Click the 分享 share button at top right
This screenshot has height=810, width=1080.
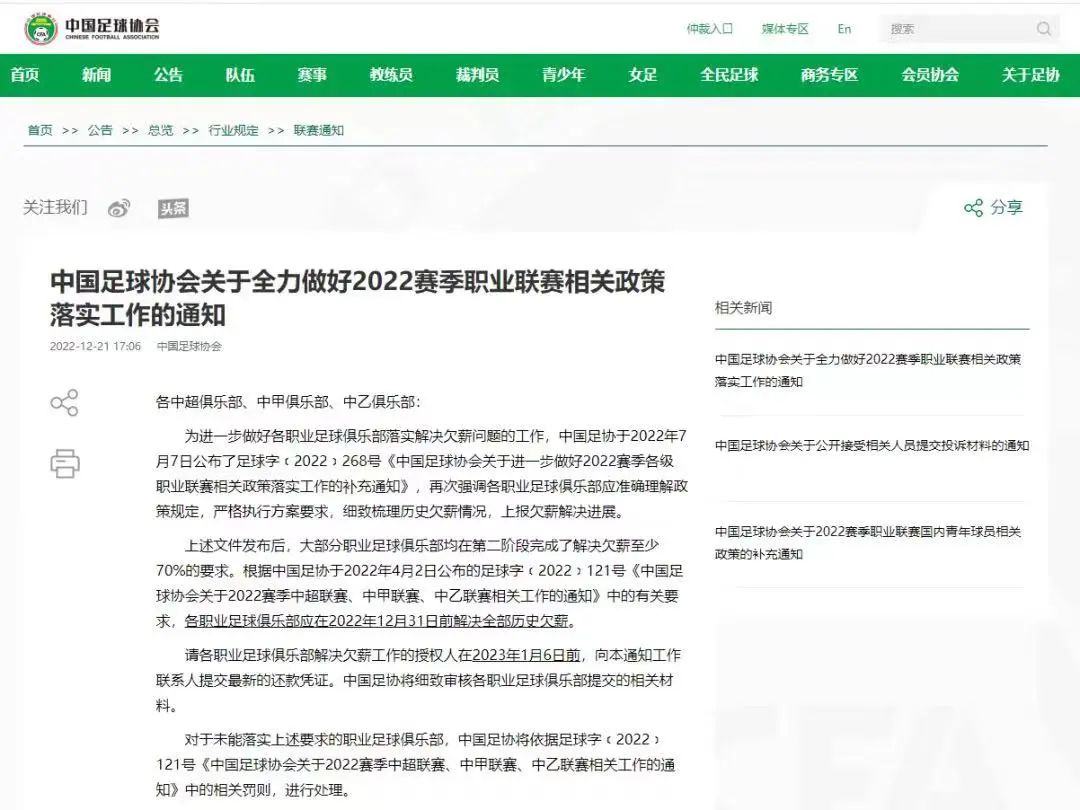point(993,207)
